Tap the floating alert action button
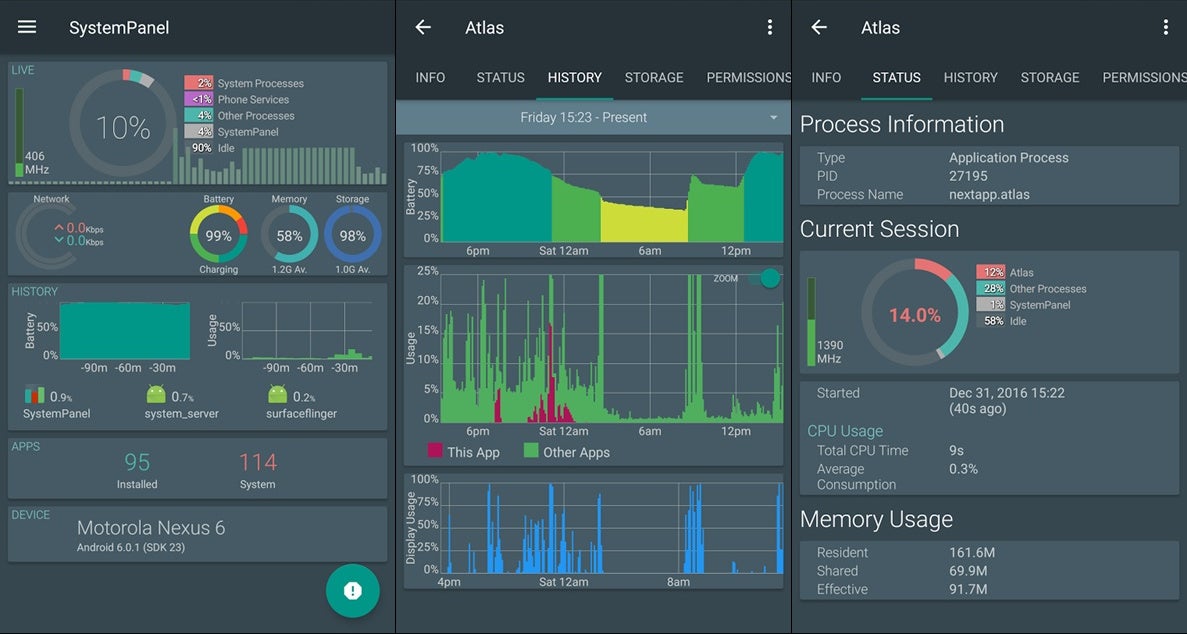1187x634 pixels. click(353, 591)
